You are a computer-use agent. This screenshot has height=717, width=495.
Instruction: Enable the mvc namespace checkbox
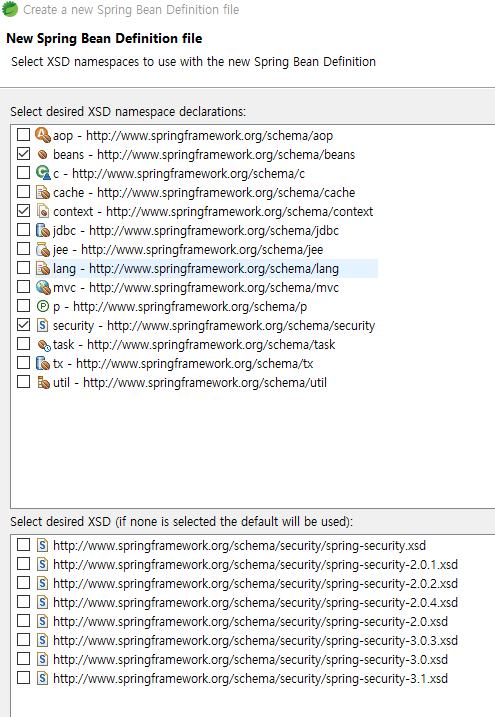pos(23,287)
